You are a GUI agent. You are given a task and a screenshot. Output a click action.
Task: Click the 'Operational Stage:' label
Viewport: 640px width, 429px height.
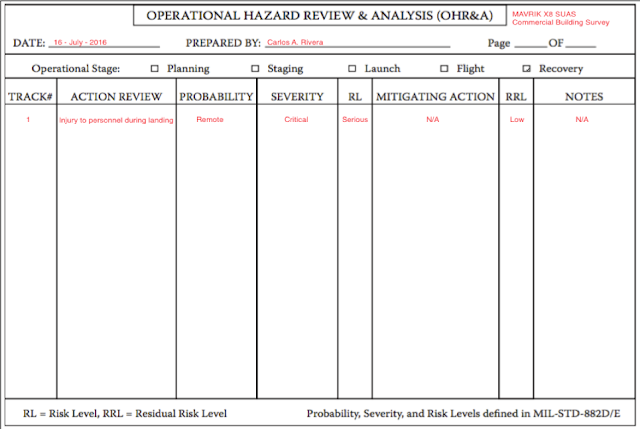pyautogui.click(x=76, y=69)
